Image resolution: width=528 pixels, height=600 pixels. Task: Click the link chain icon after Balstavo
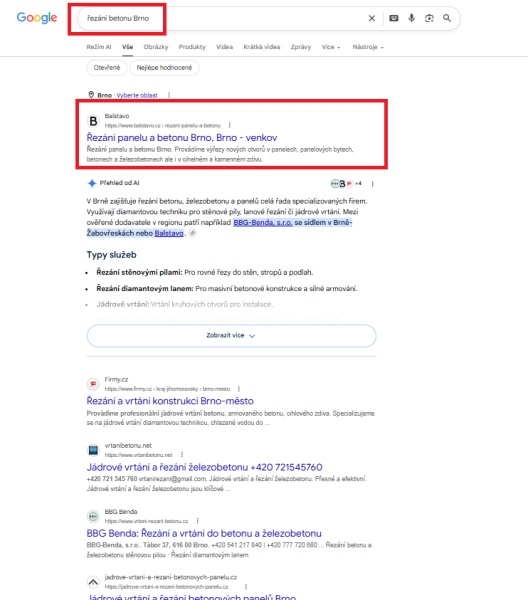(x=193, y=233)
